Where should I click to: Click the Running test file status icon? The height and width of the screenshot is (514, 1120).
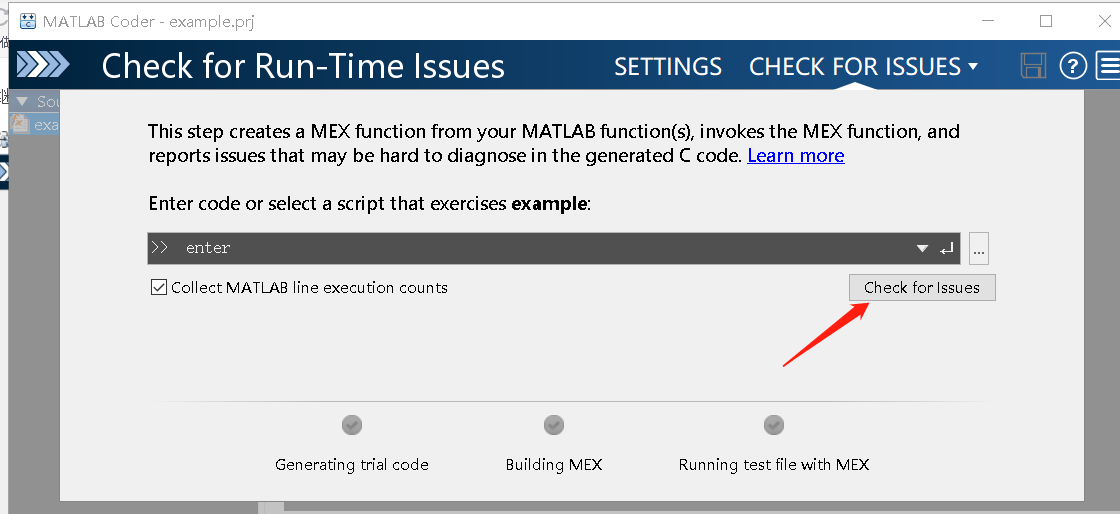pyautogui.click(x=774, y=426)
